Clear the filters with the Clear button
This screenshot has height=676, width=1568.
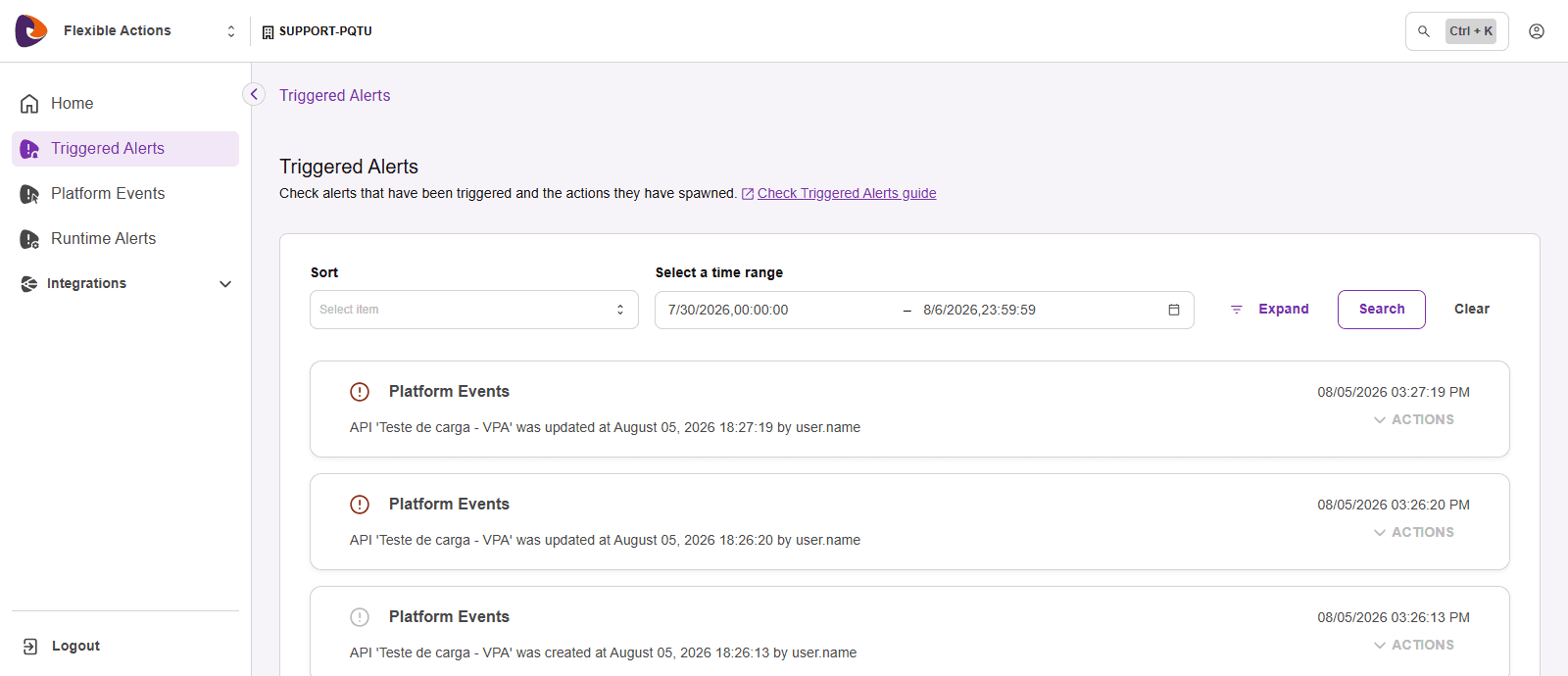1471,310
